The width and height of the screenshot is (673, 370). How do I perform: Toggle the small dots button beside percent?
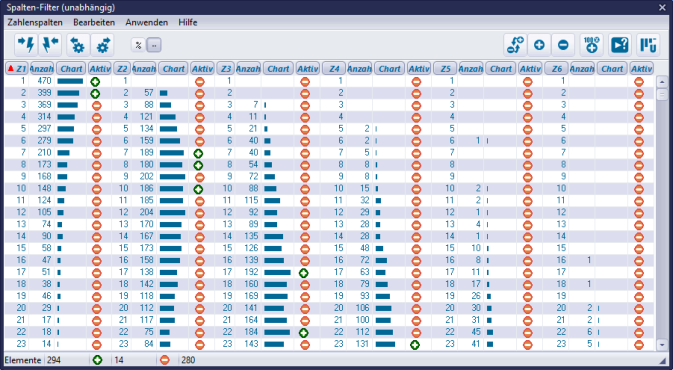click(x=154, y=45)
